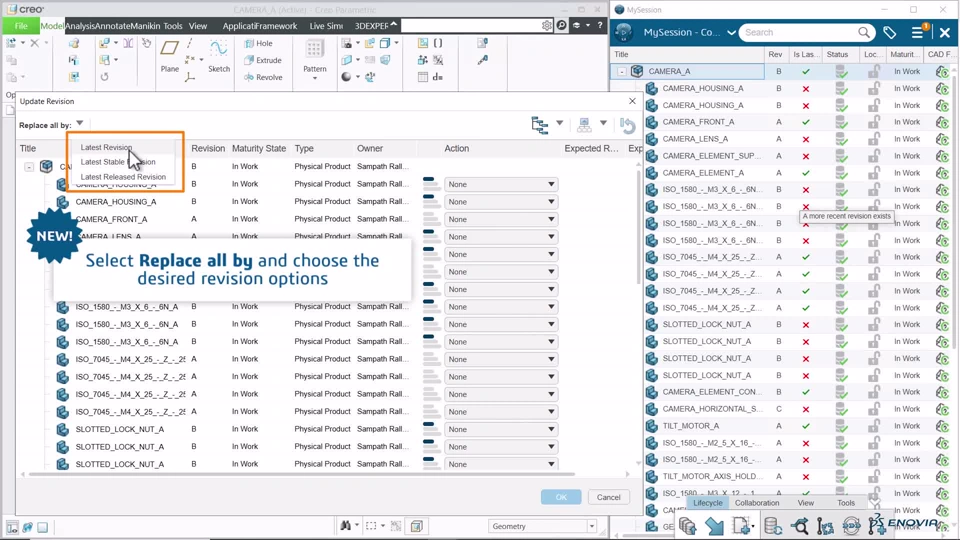Click the status icon for CAMERA_LENS_A in MySession
960x540 pixels.
(x=842, y=139)
